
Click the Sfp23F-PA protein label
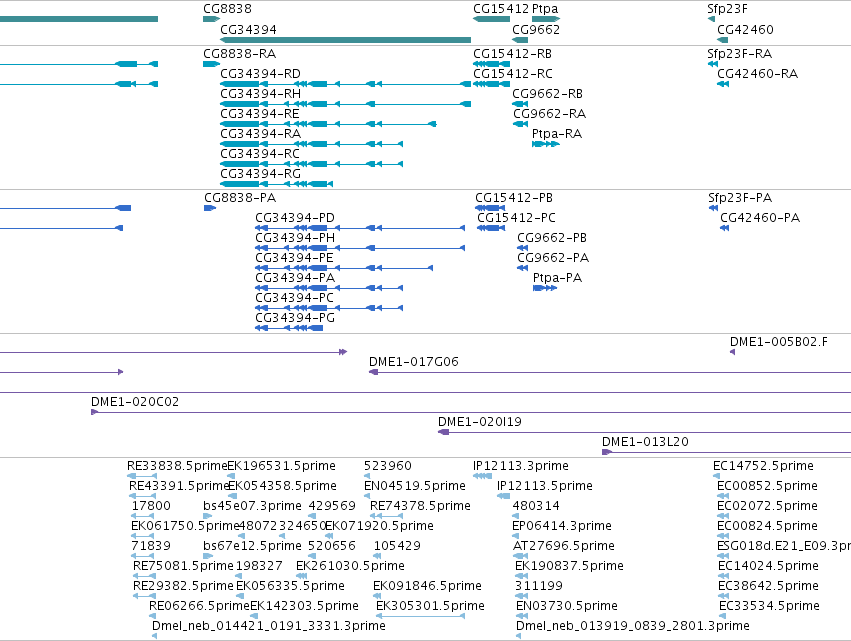coord(740,198)
